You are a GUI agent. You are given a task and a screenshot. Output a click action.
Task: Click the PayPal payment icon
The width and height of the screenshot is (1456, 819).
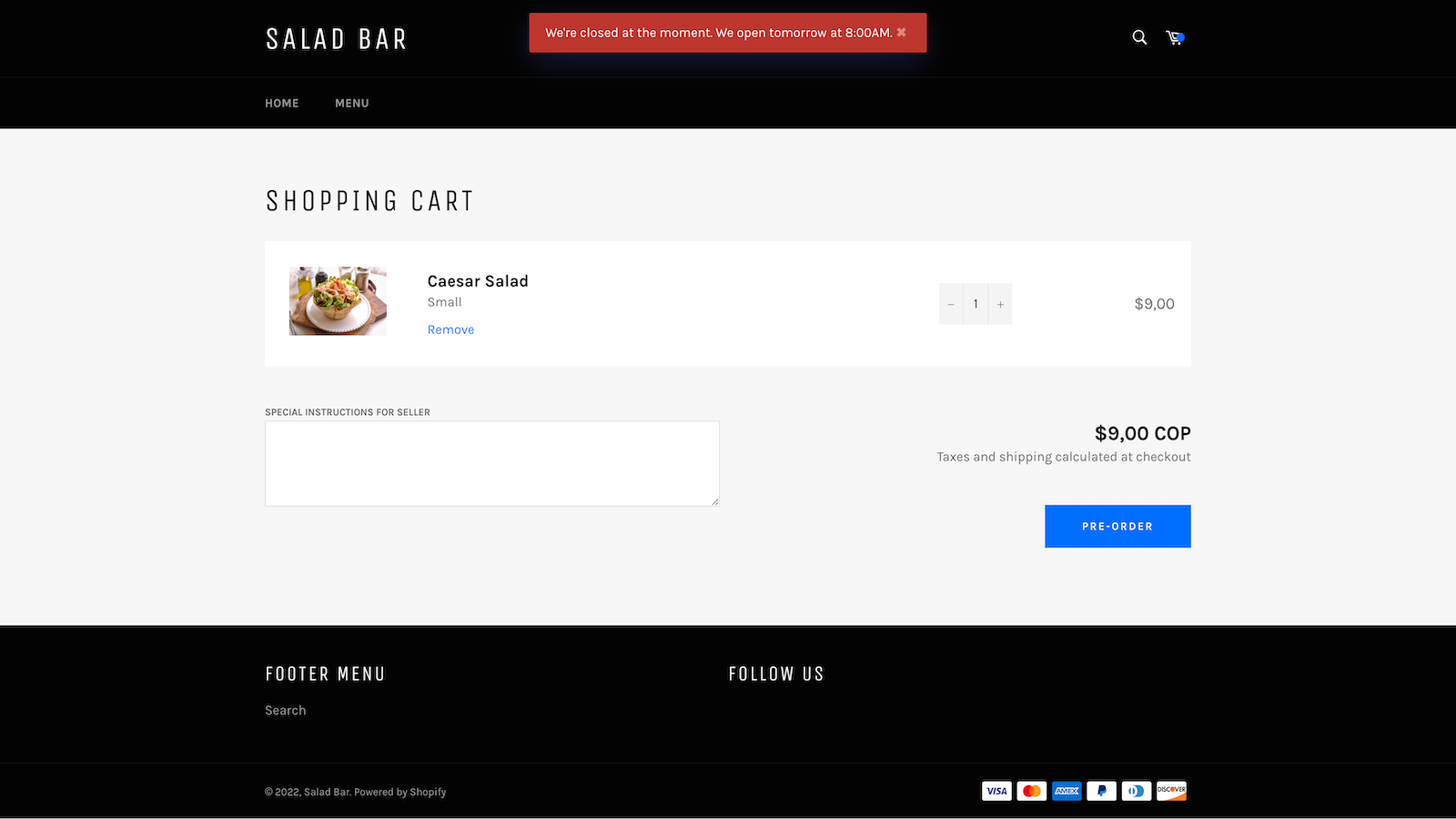click(x=1101, y=791)
